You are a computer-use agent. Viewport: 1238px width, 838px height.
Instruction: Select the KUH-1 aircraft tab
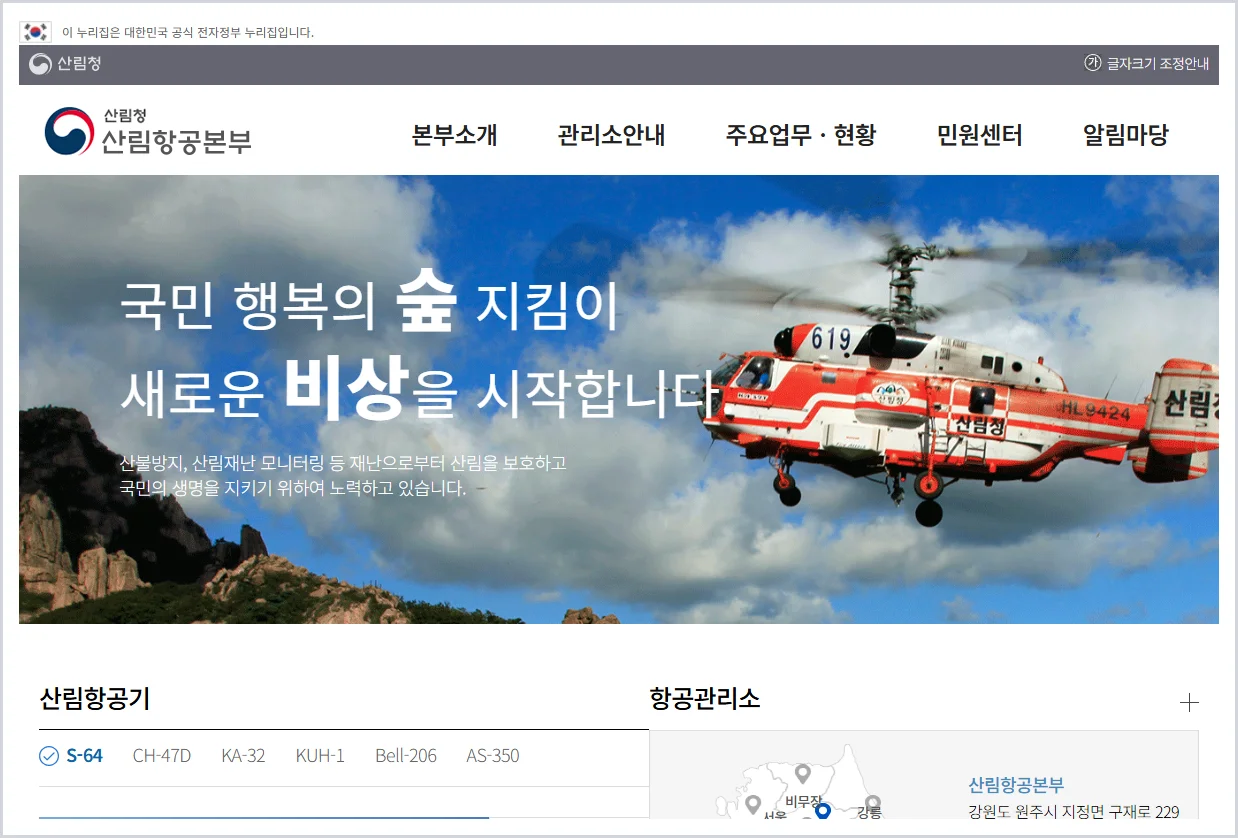(320, 756)
